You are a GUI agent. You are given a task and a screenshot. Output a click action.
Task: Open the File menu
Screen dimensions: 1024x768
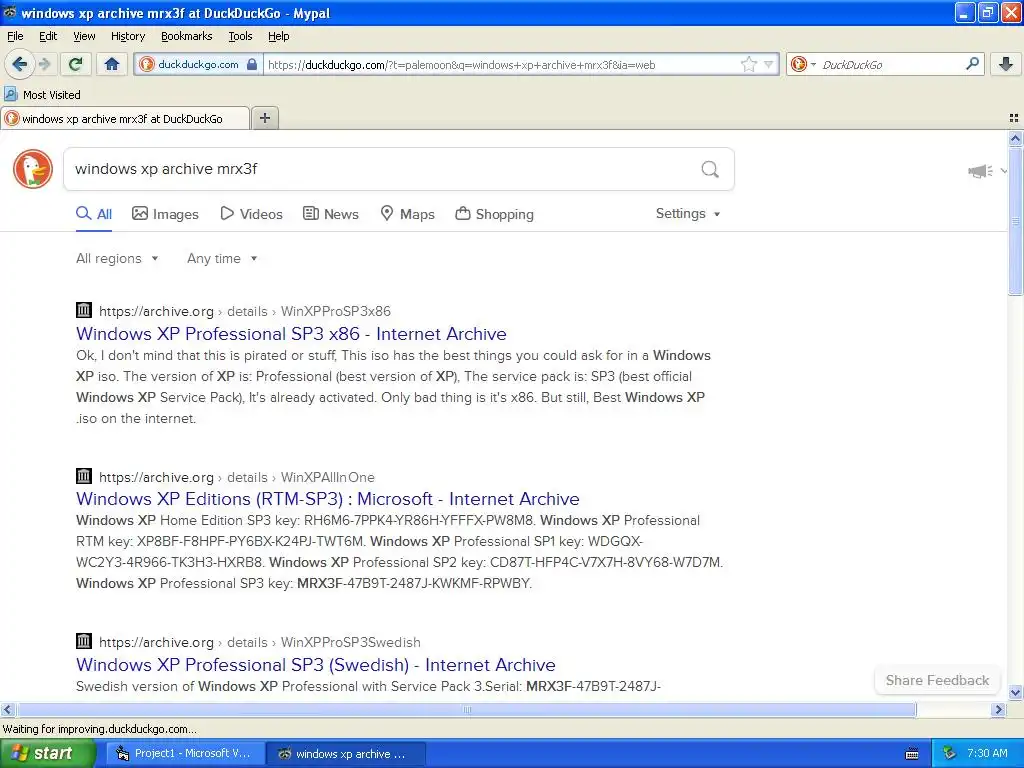(15, 36)
